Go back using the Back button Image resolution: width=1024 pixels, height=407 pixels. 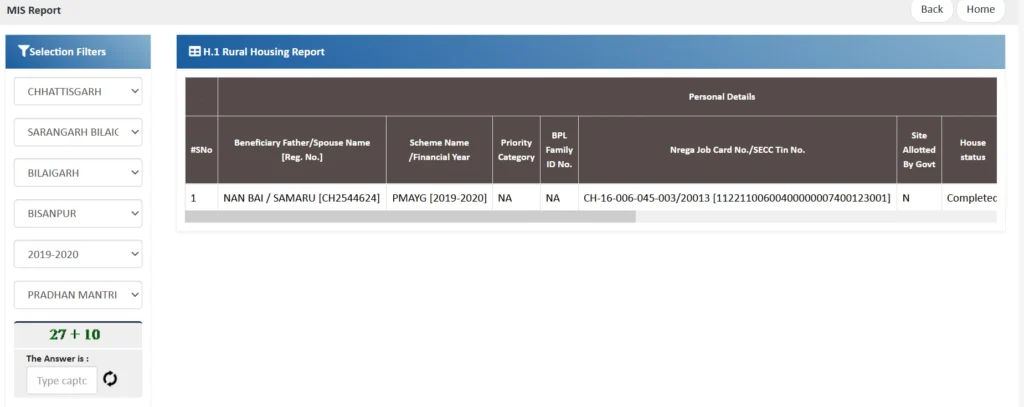[x=931, y=10]
